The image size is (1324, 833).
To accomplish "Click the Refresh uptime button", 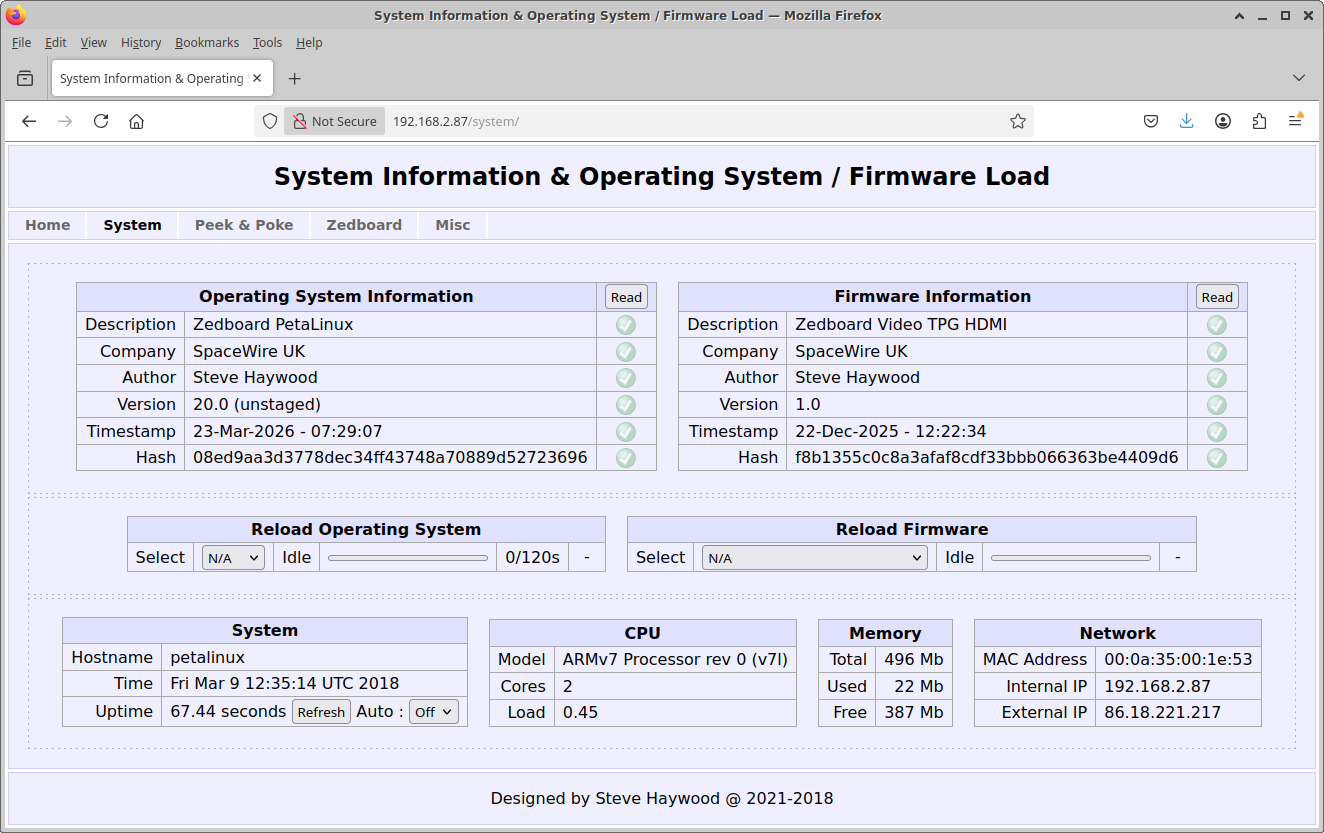I will pyautogui.click(x=321, y=712).
